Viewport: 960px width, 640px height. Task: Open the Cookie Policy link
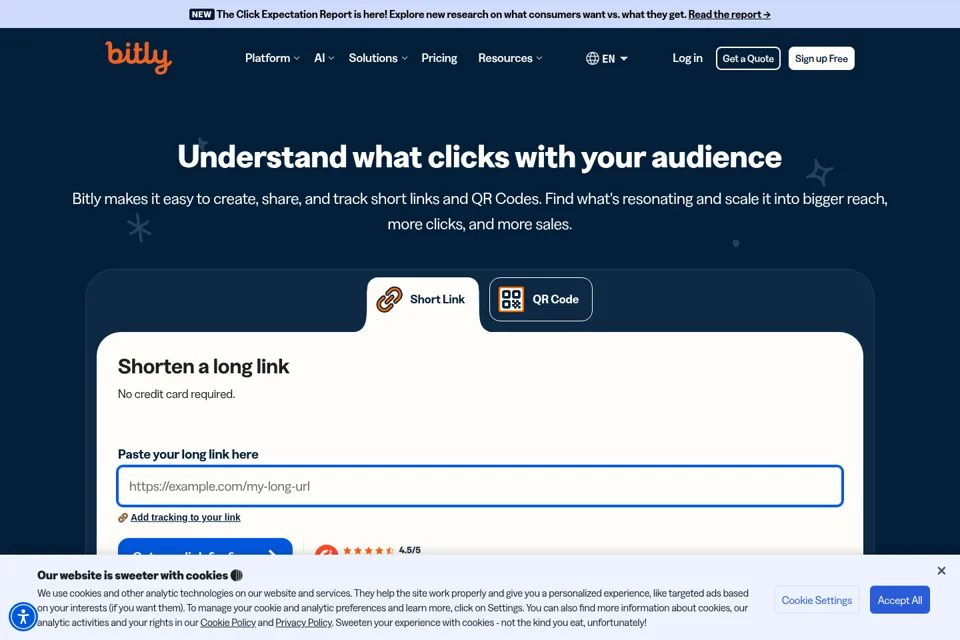228,623
